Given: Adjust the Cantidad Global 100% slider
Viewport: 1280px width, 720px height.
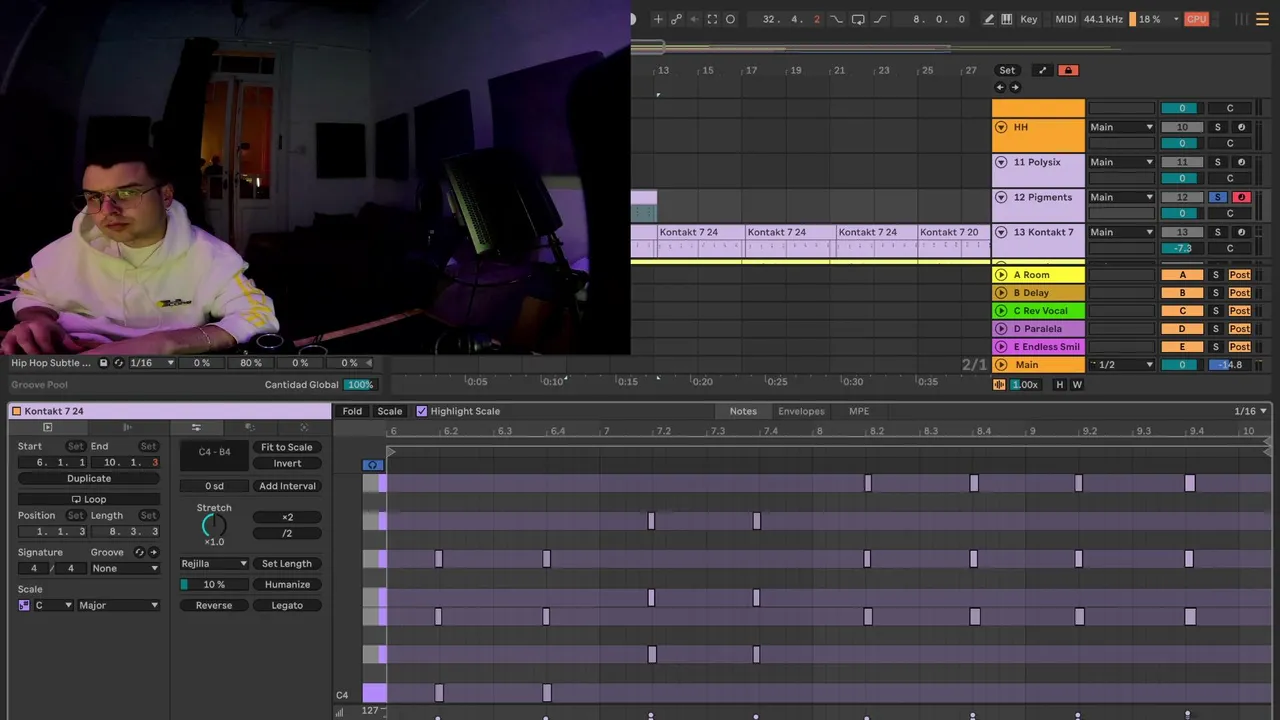Looking at the screenshot, I should click(359, 385).
